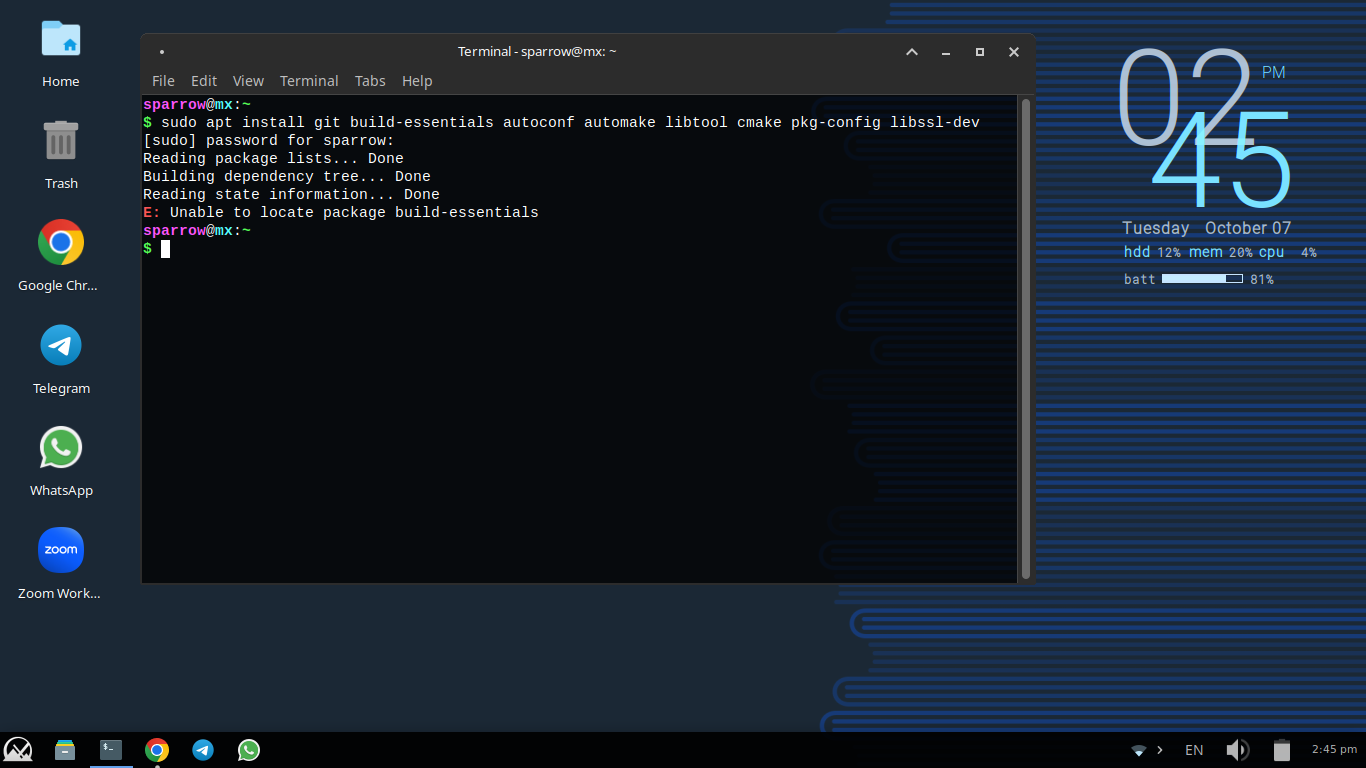The width and height of the screenshot is (1366, 768).
Task: Open the Home folder desktop icon
Action: pos(61,40)
